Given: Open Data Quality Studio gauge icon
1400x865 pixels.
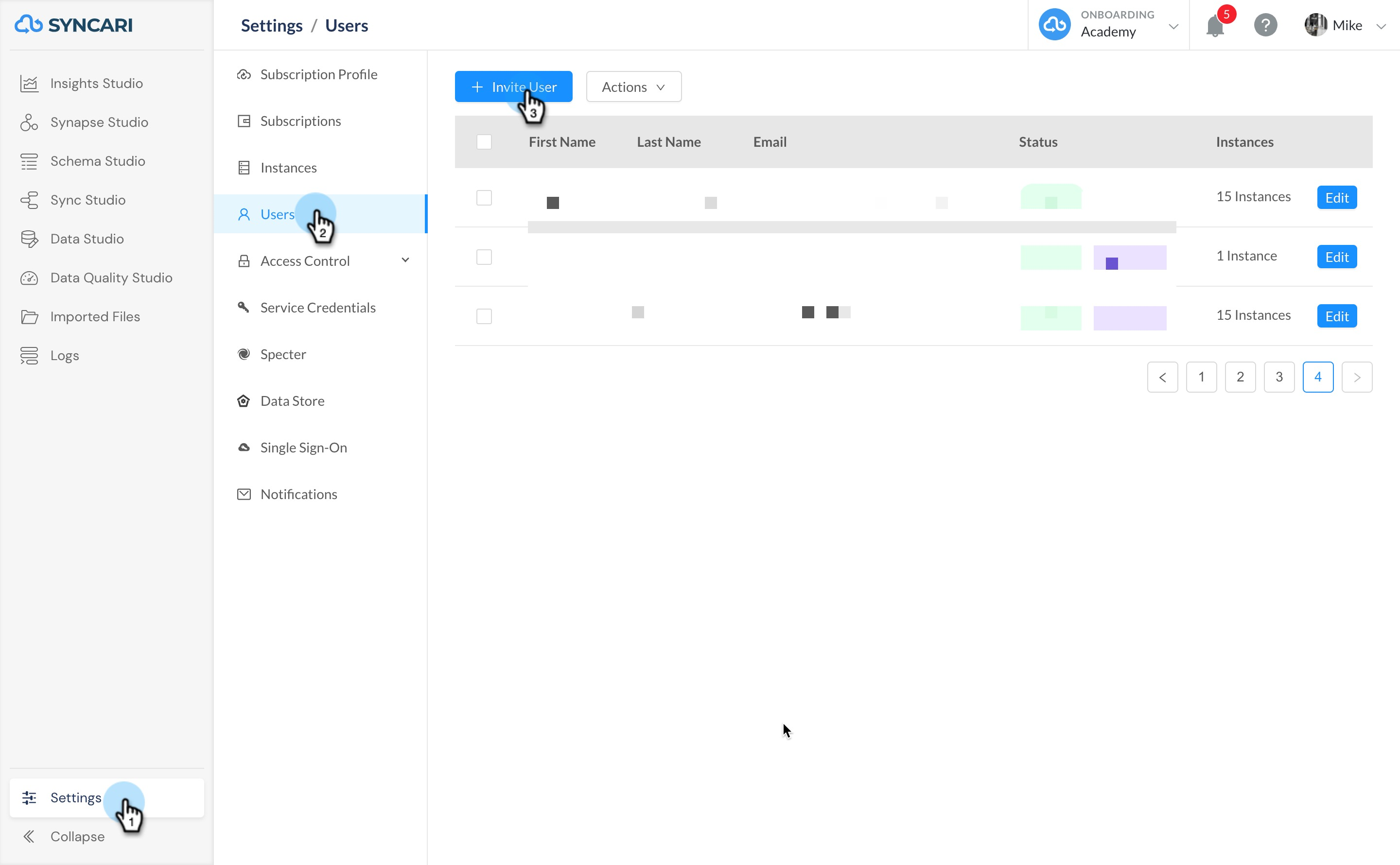Looking at the screenshot, I should click(29, 278).
